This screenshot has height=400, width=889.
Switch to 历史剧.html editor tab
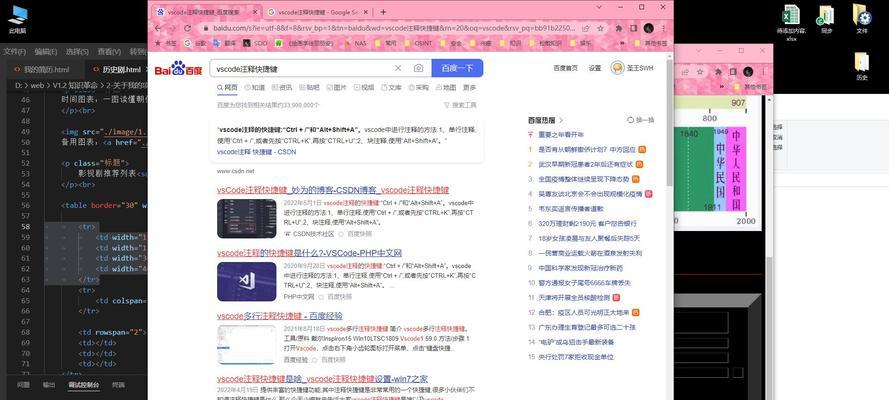coord(116,70)
